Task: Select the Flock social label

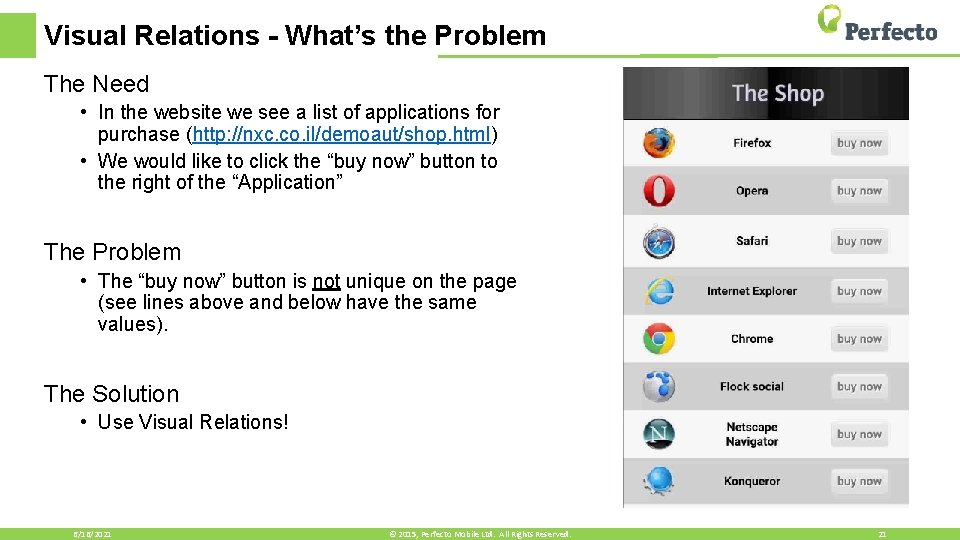Action: click(x=752, y=386)
